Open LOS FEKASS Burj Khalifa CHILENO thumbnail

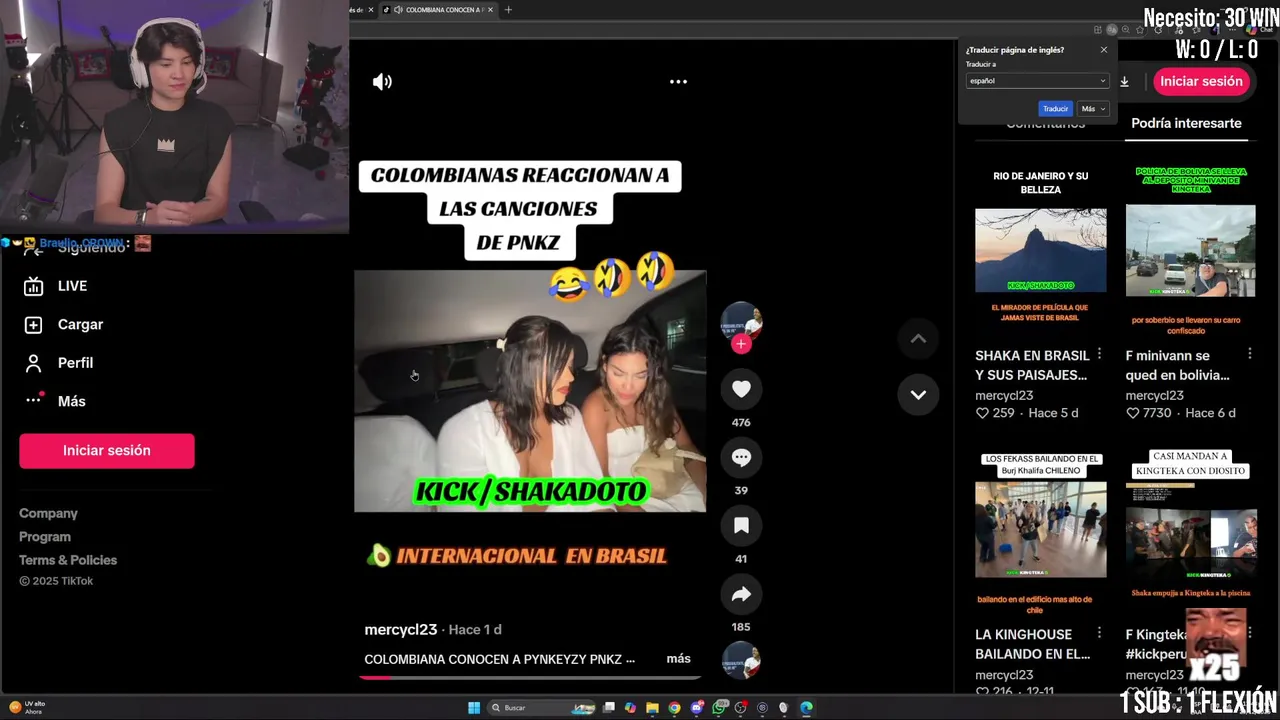[x=1041, y=530]
